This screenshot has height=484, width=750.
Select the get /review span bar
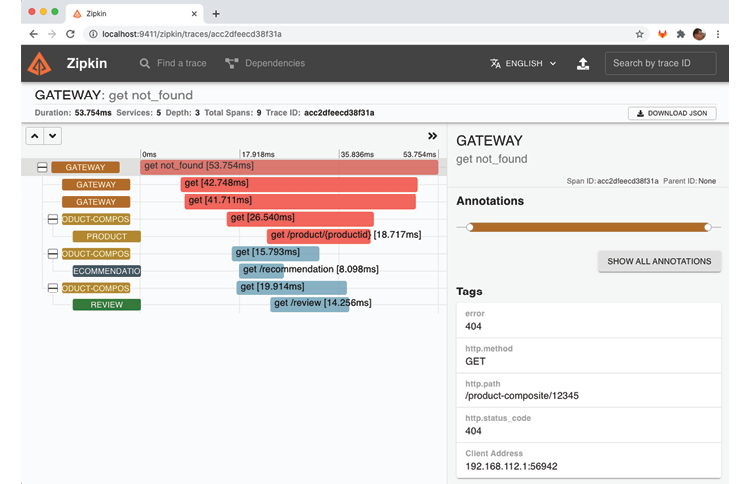[x=310, y=304]
